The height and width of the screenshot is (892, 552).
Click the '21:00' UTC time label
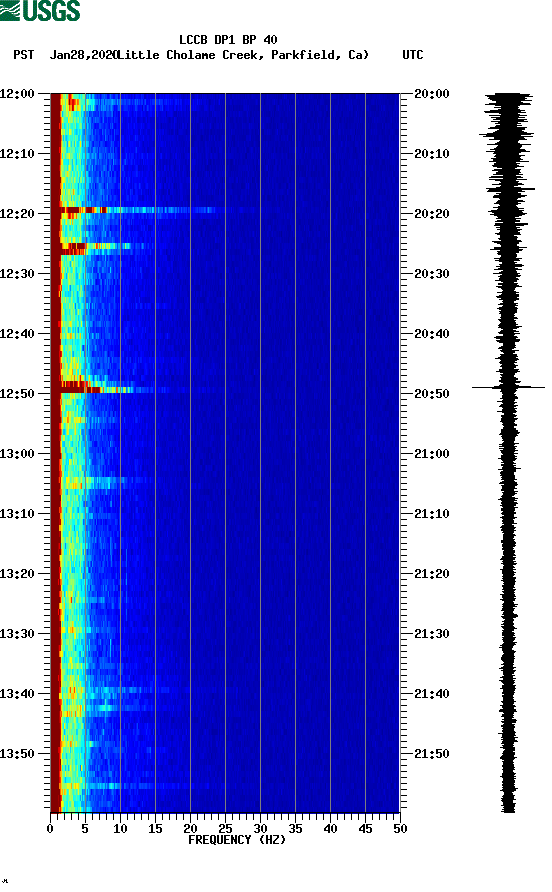[431, 454]
